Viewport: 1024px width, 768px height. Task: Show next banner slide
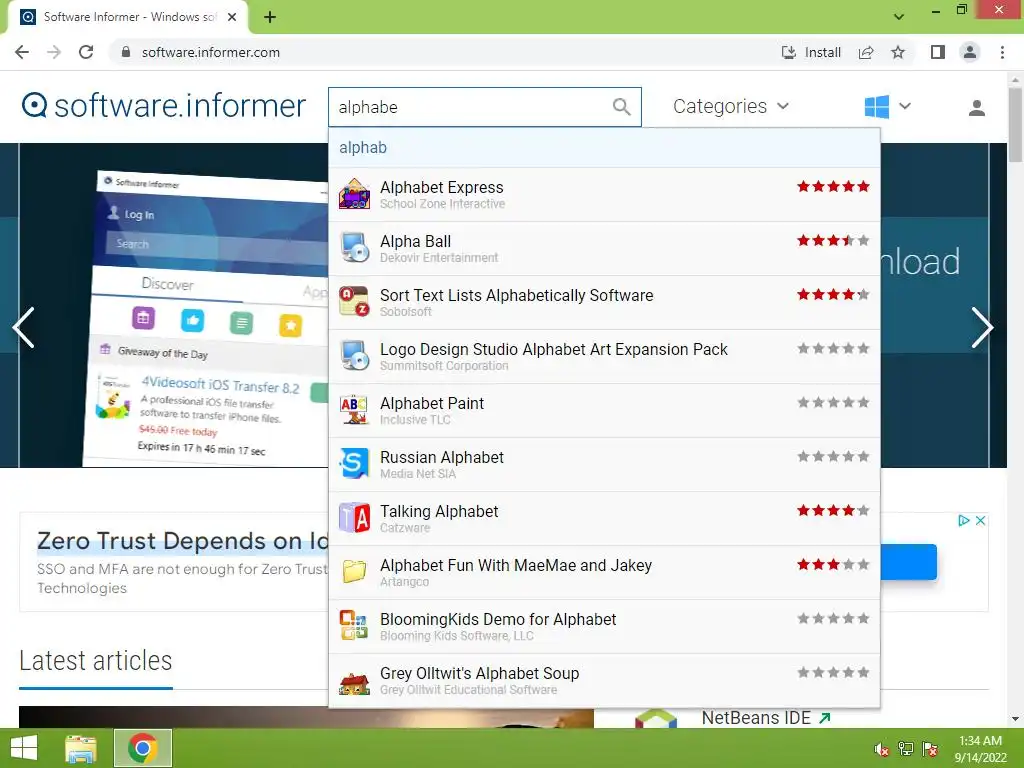pos(982,327)
